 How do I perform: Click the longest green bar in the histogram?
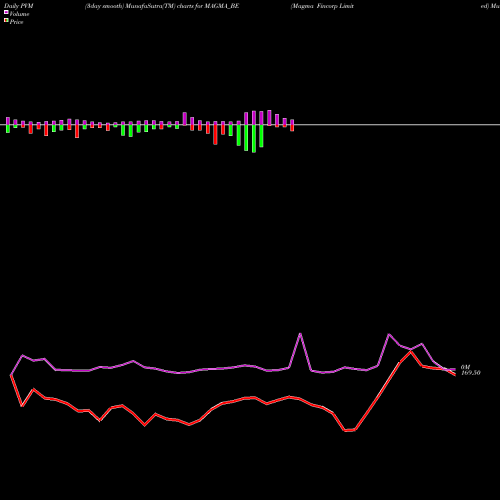(254, 139)
